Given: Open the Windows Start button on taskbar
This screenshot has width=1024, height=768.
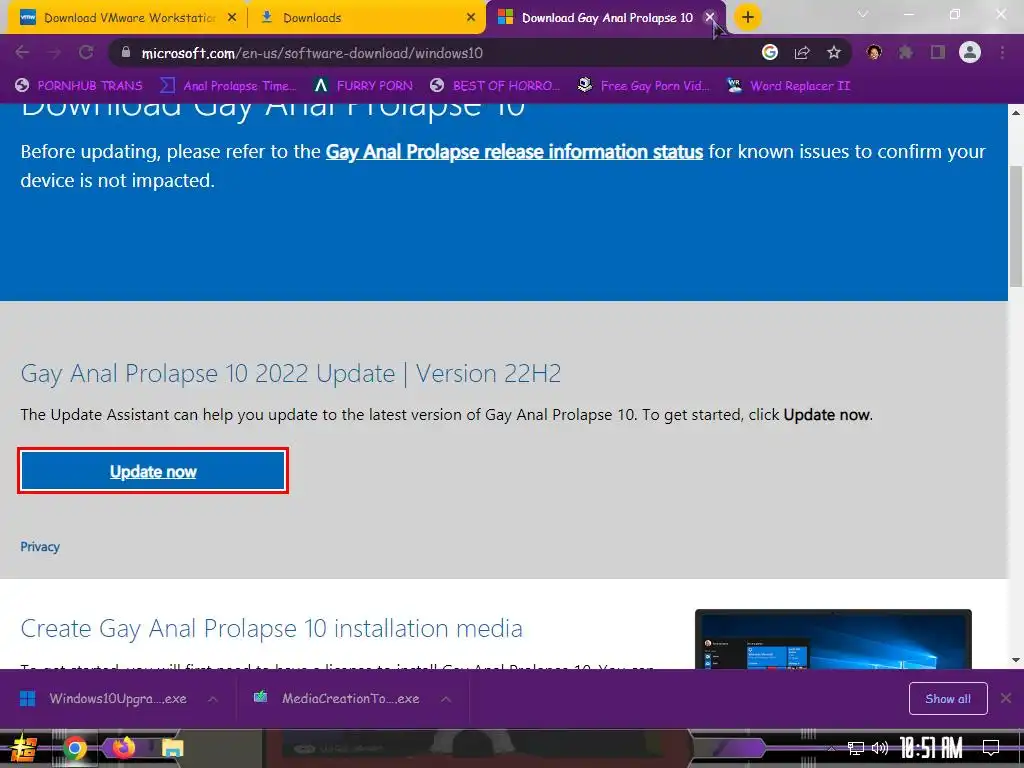Looking at the screenshot, I should (x=25, y=748).
